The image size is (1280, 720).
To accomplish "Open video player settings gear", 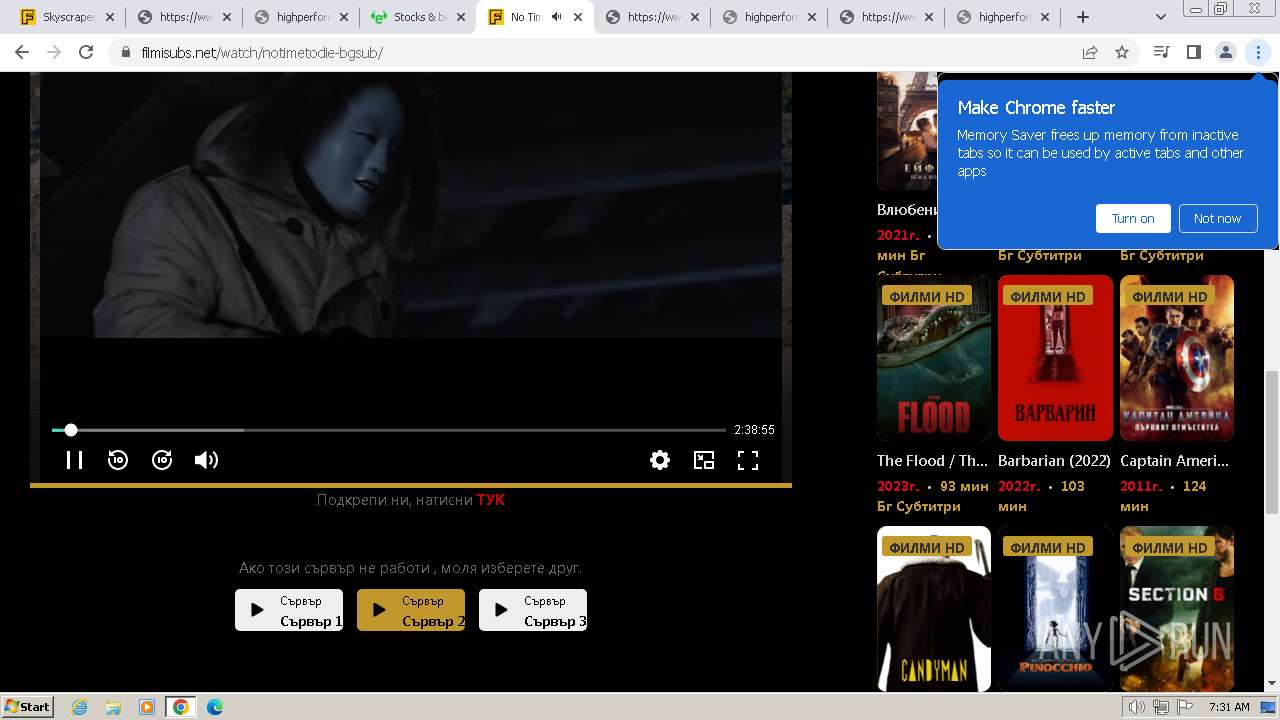I will click(660, 460).
